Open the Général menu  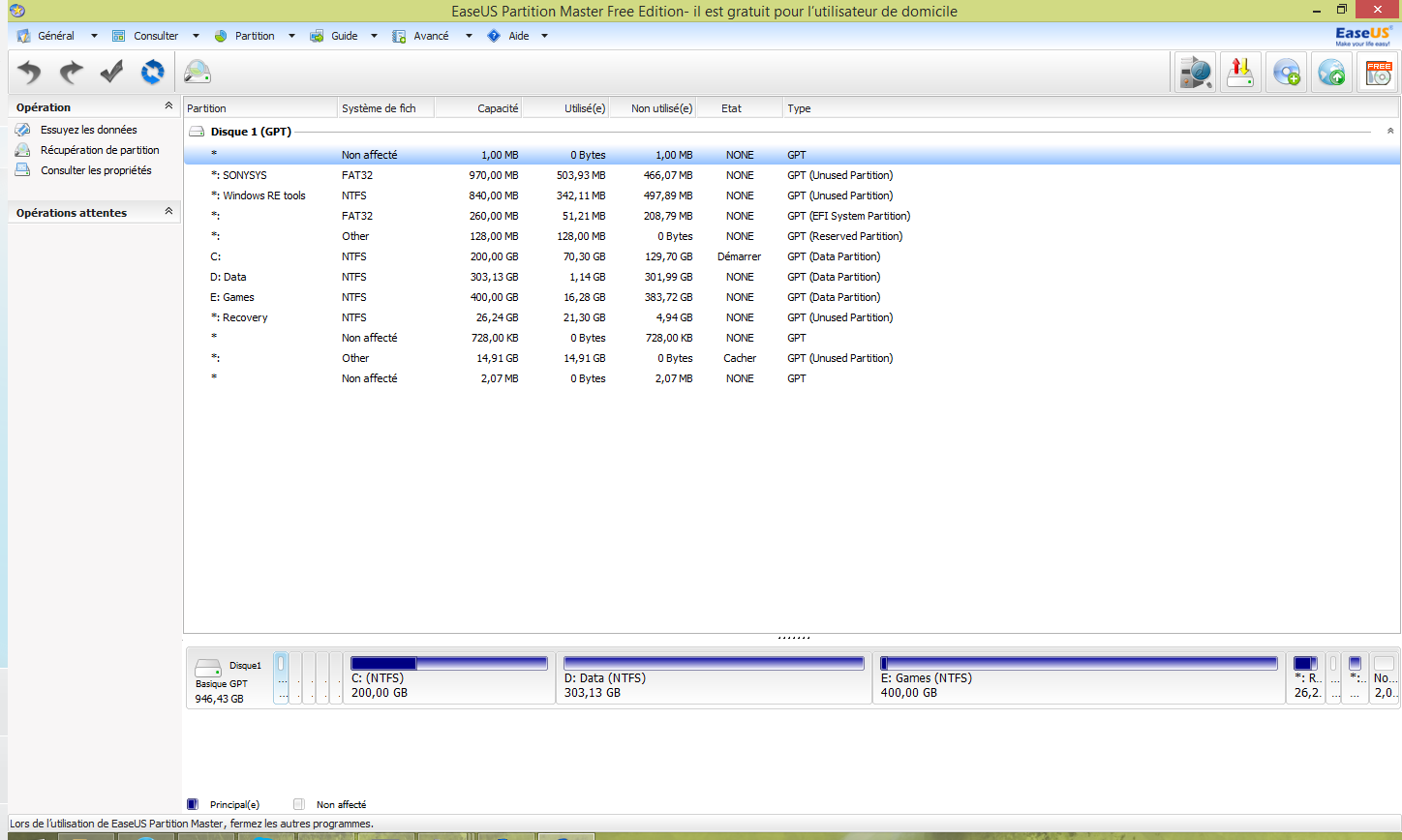coord(58,36)
